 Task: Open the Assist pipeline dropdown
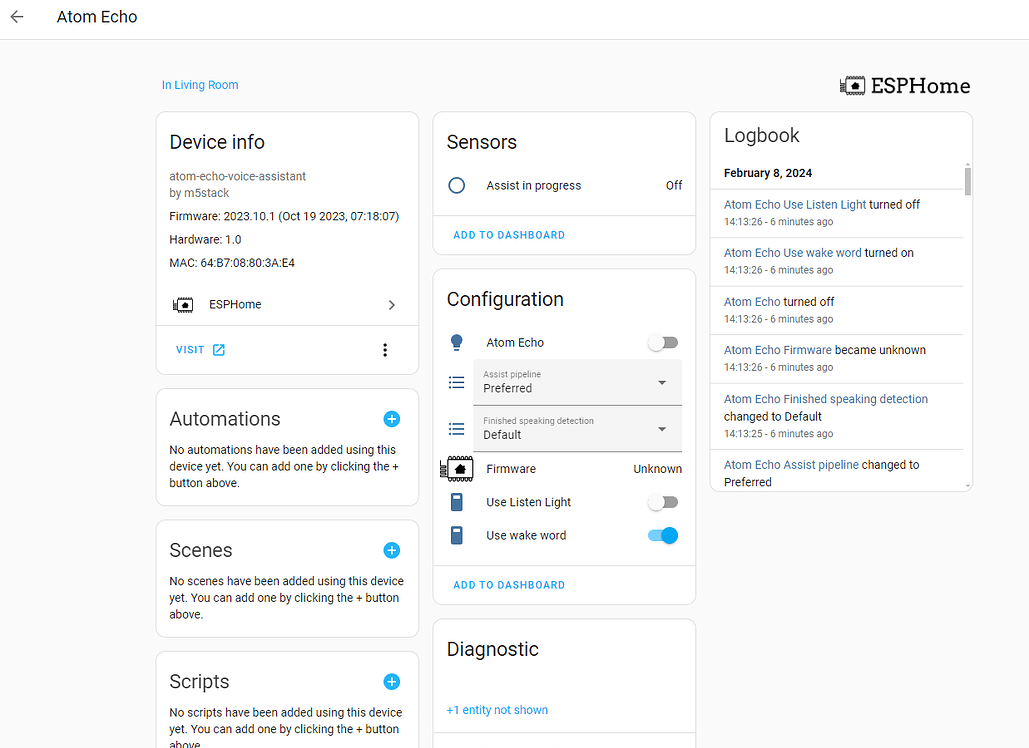tap(660, 382)
